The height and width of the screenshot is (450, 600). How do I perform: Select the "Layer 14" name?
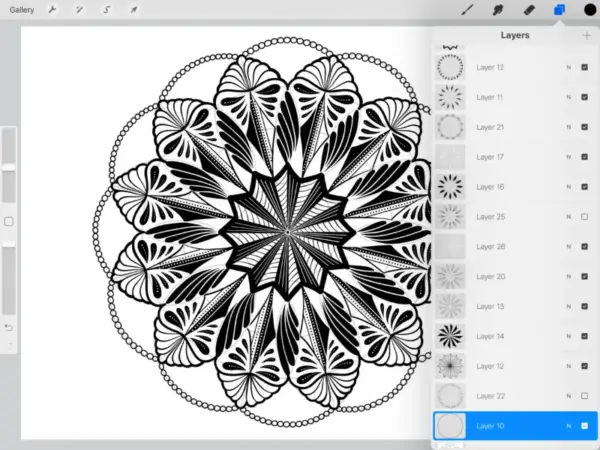(x=490, y=336)
